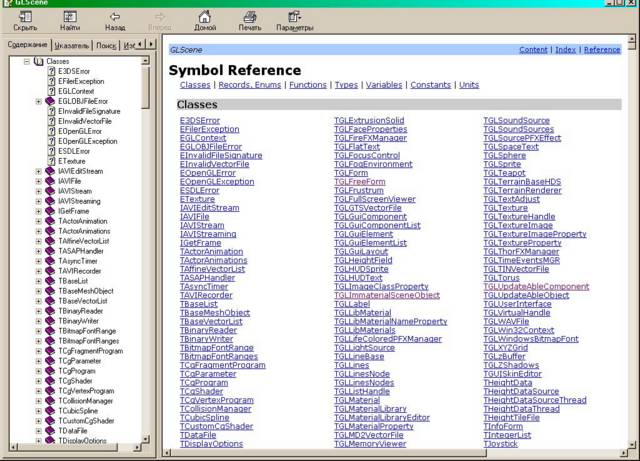
Task: Click tree panel scroll right arrow
Action: pos(137,448)
